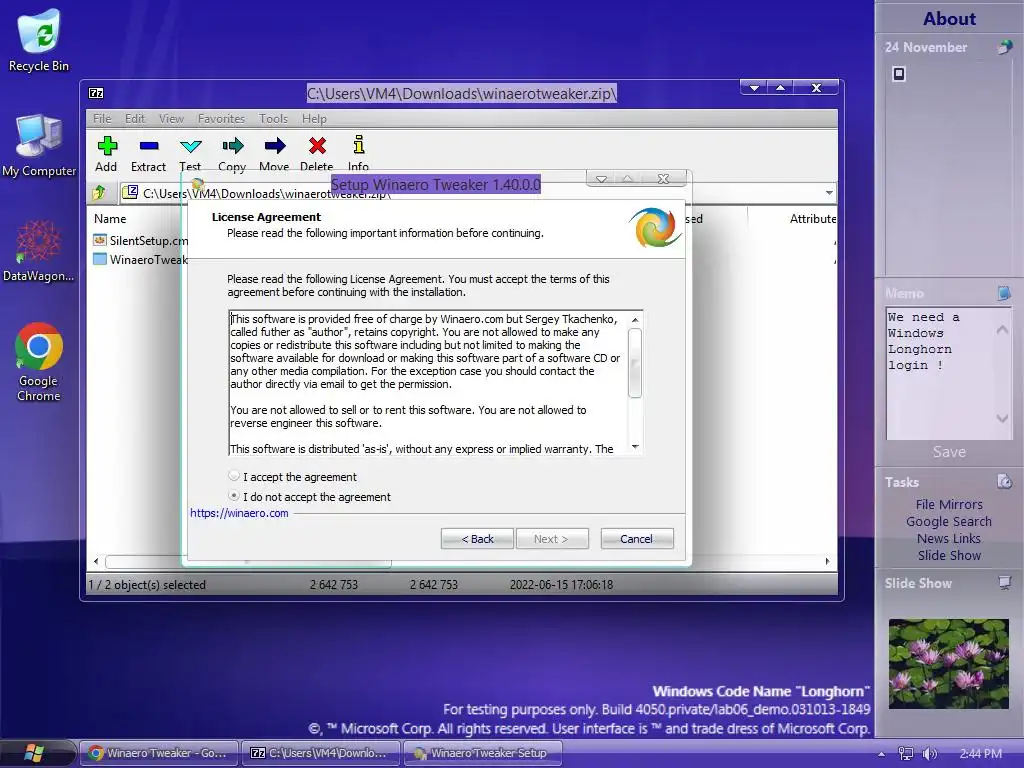
Task: Click the Name column header
Action: (110, 219)
